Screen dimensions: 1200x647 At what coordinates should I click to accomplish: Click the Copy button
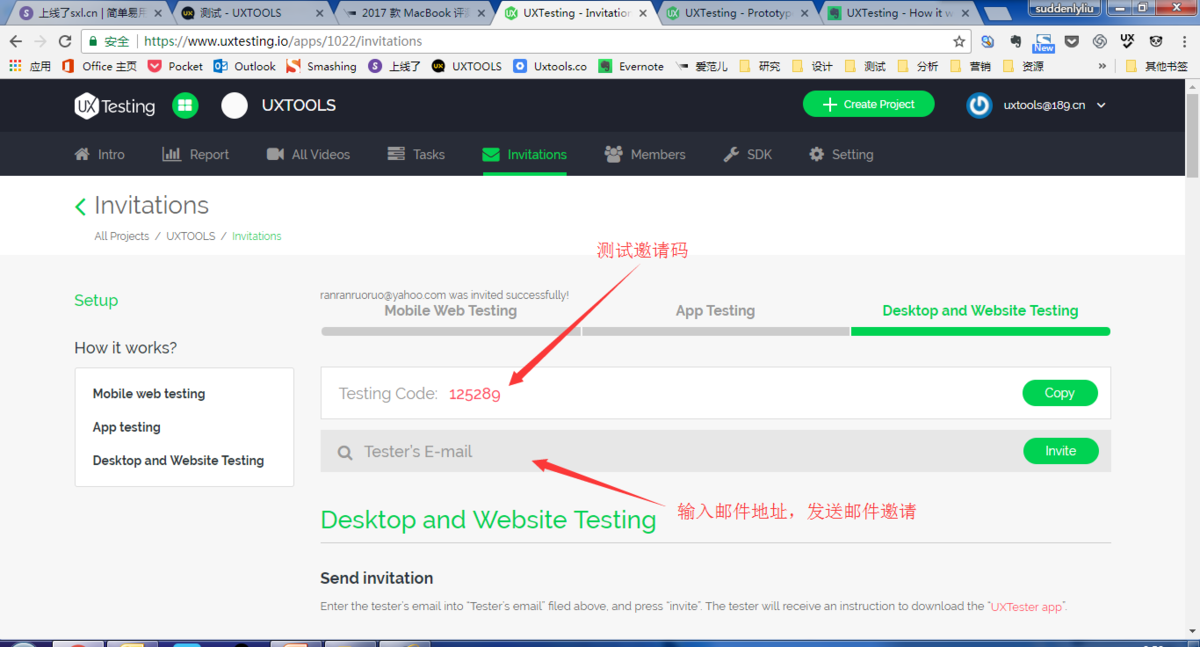[1060, 393]
